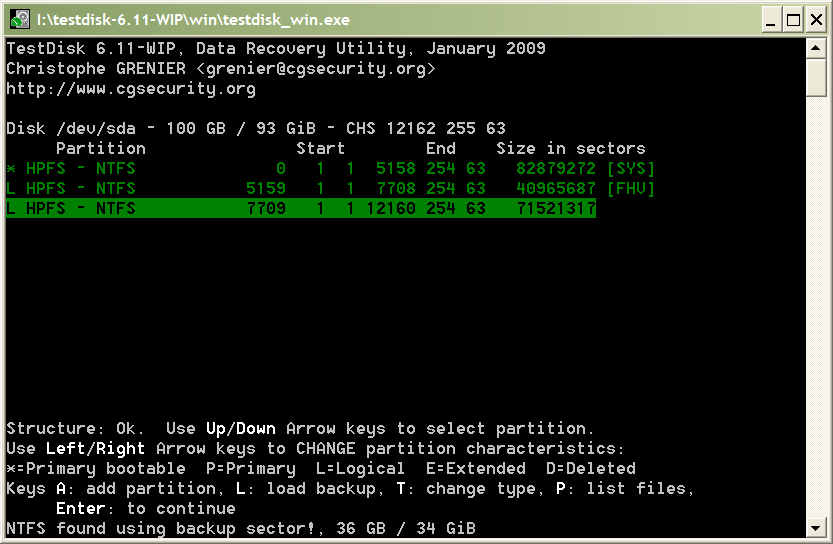Minimize the testdisk_win.exe window
Screen dimensions: 833x544
tap(771, 20)
